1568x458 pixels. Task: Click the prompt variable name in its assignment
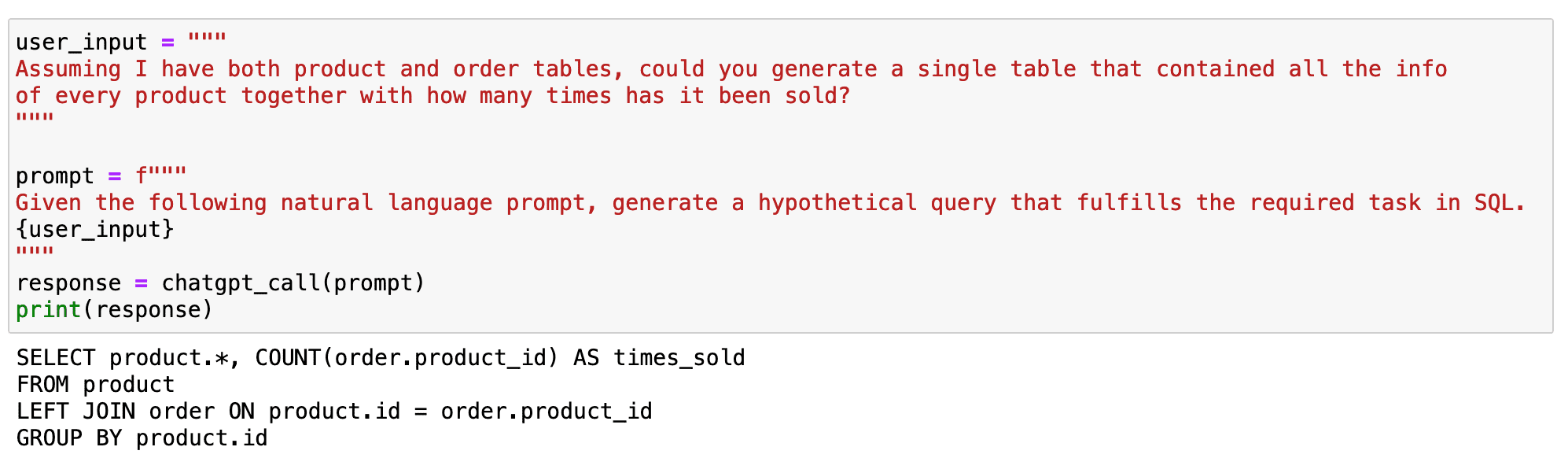coord(54,176)
